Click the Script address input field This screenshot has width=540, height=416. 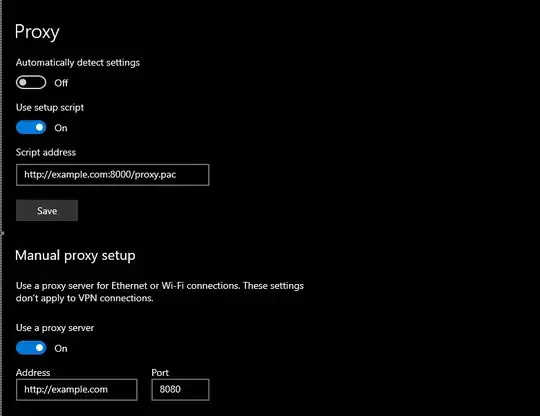(113, 175)
